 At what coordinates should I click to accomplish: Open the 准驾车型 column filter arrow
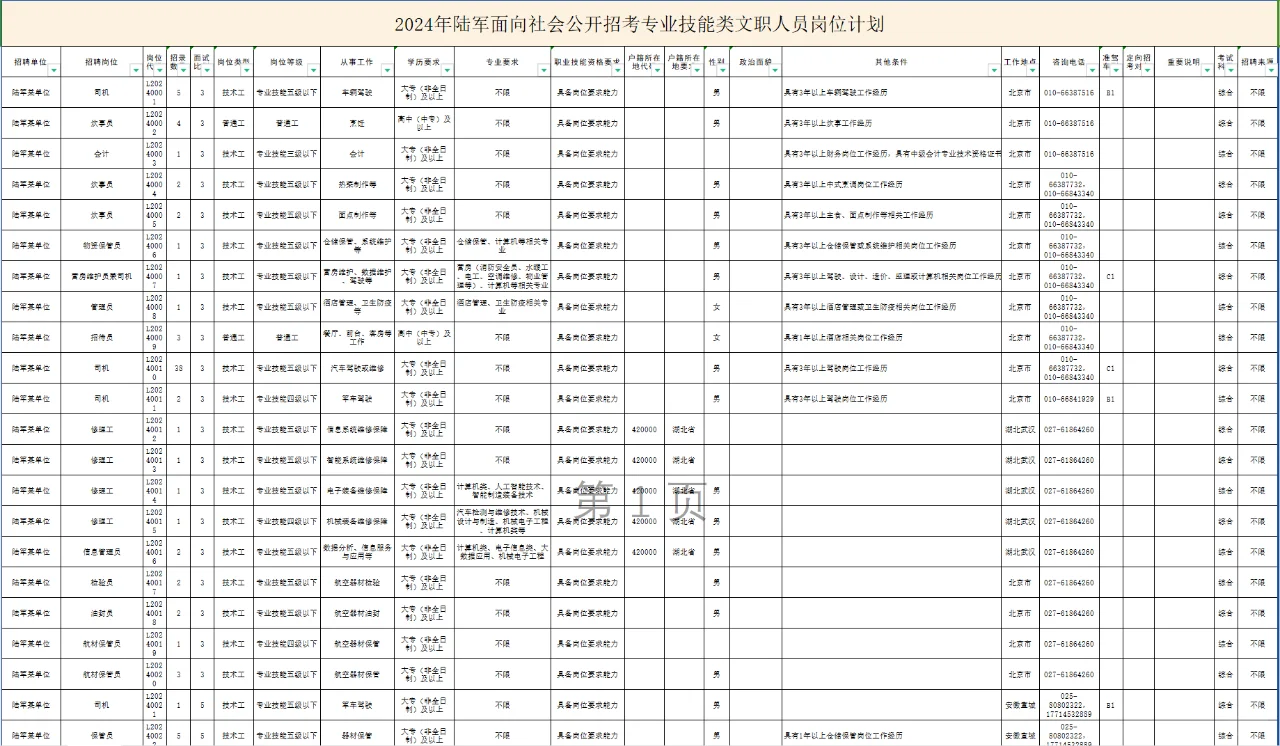(x=1117, y=71)
